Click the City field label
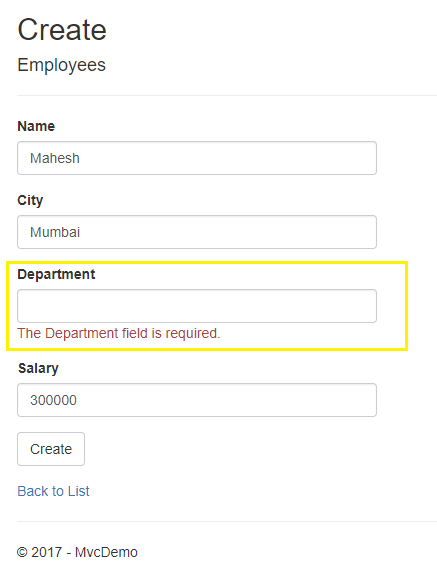This screenshot has width=437, height=582. [30, 200]
